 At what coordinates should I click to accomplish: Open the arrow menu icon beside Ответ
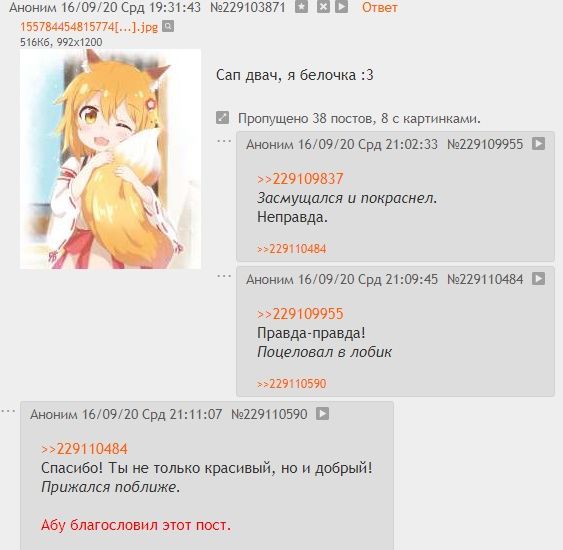click(x=341, y=6)
